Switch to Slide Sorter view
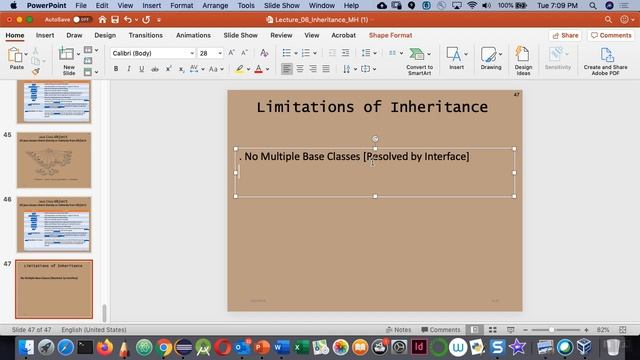 tap(493, 330)
